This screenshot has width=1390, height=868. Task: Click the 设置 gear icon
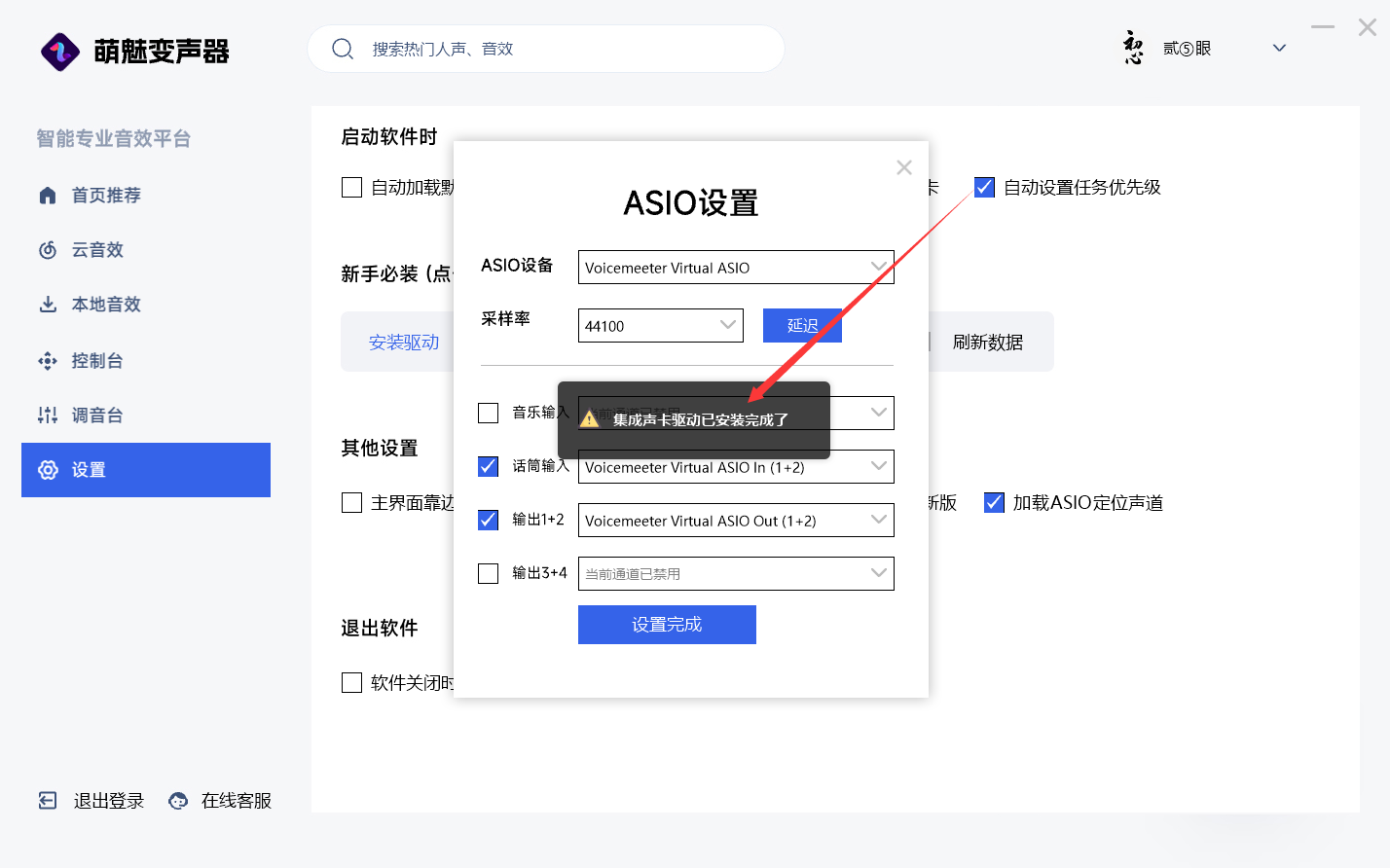click(x=48, y=470)
